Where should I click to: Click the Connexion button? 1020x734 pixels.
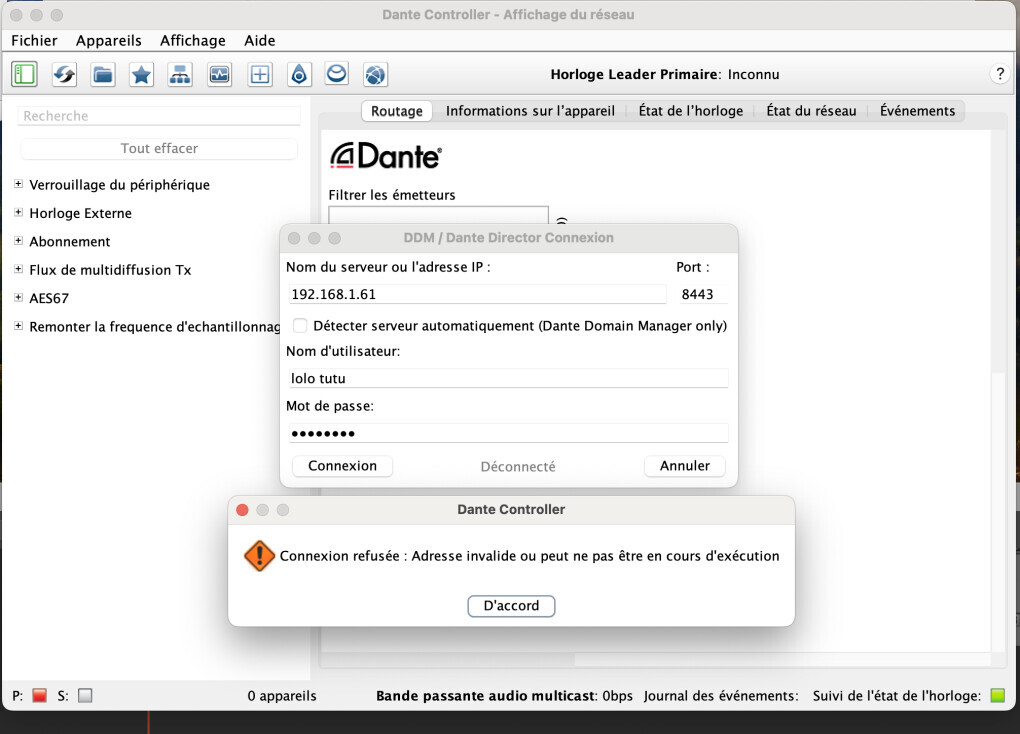click(342, 466)
